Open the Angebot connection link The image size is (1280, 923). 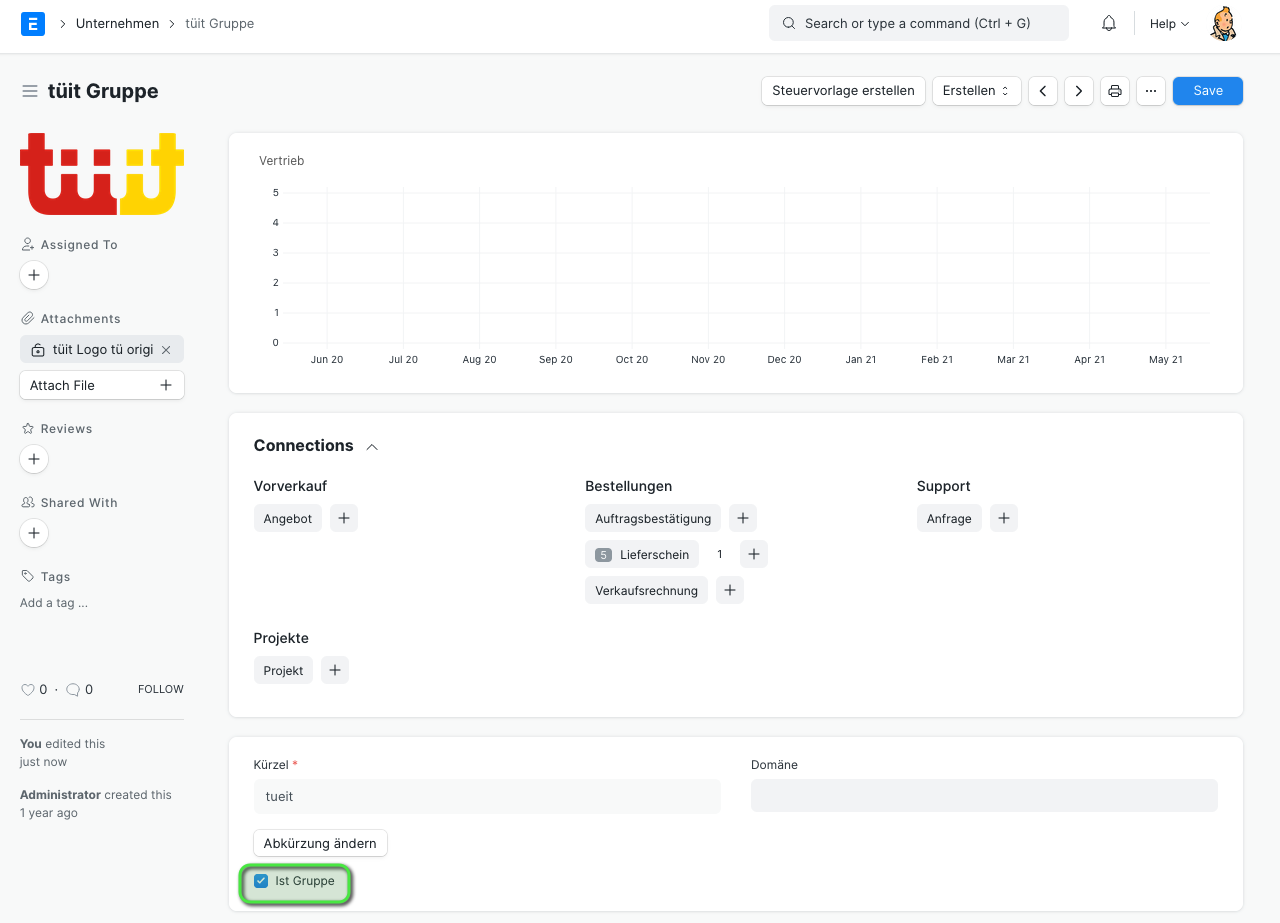[288, 518]
